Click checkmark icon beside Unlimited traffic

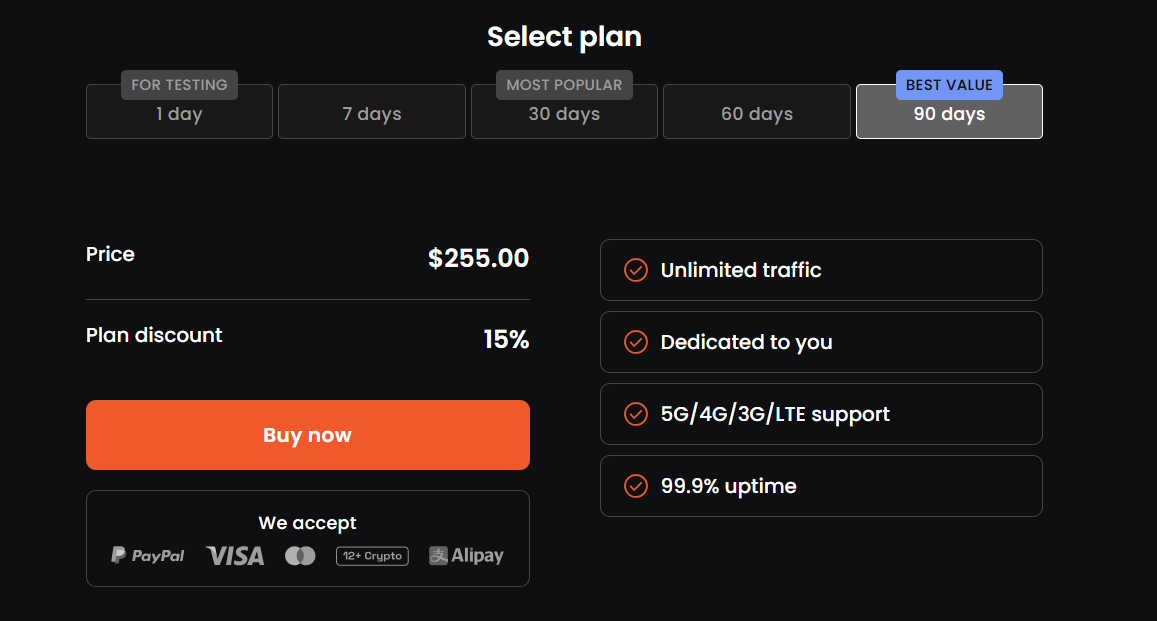(636, 270)
